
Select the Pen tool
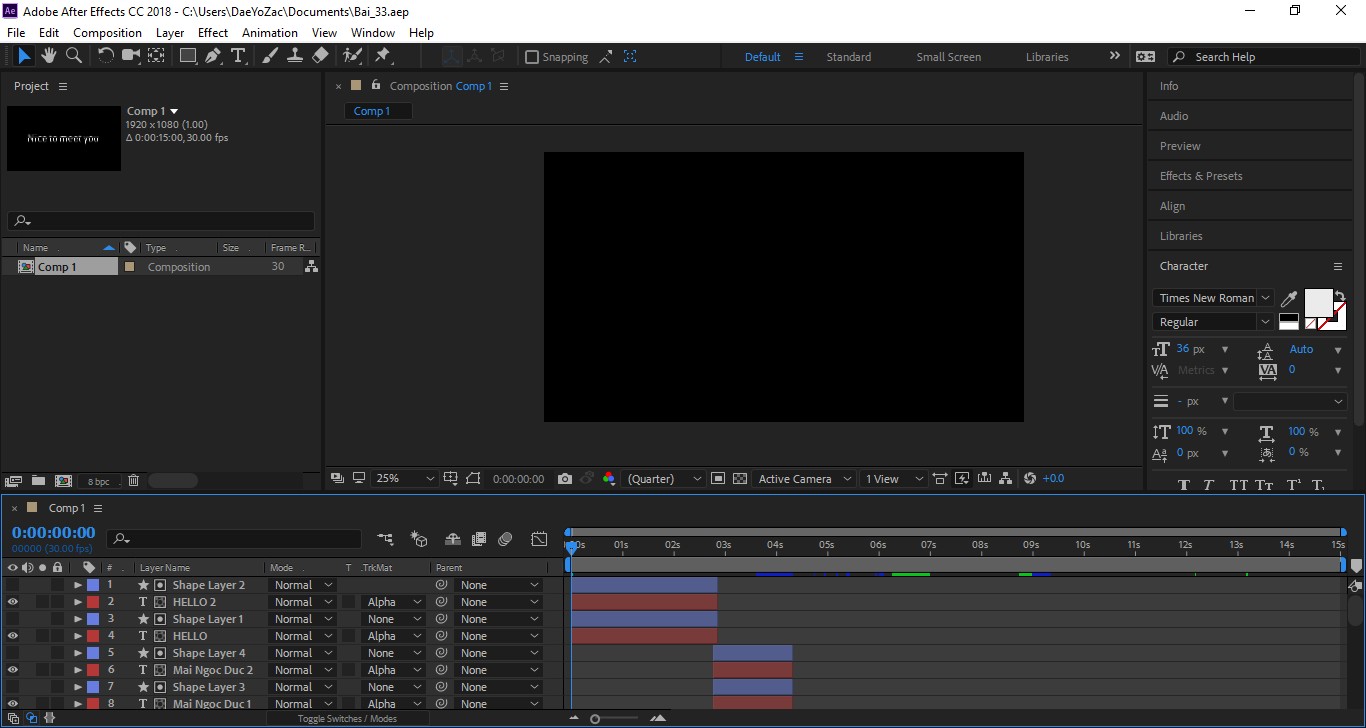(213, 56)
